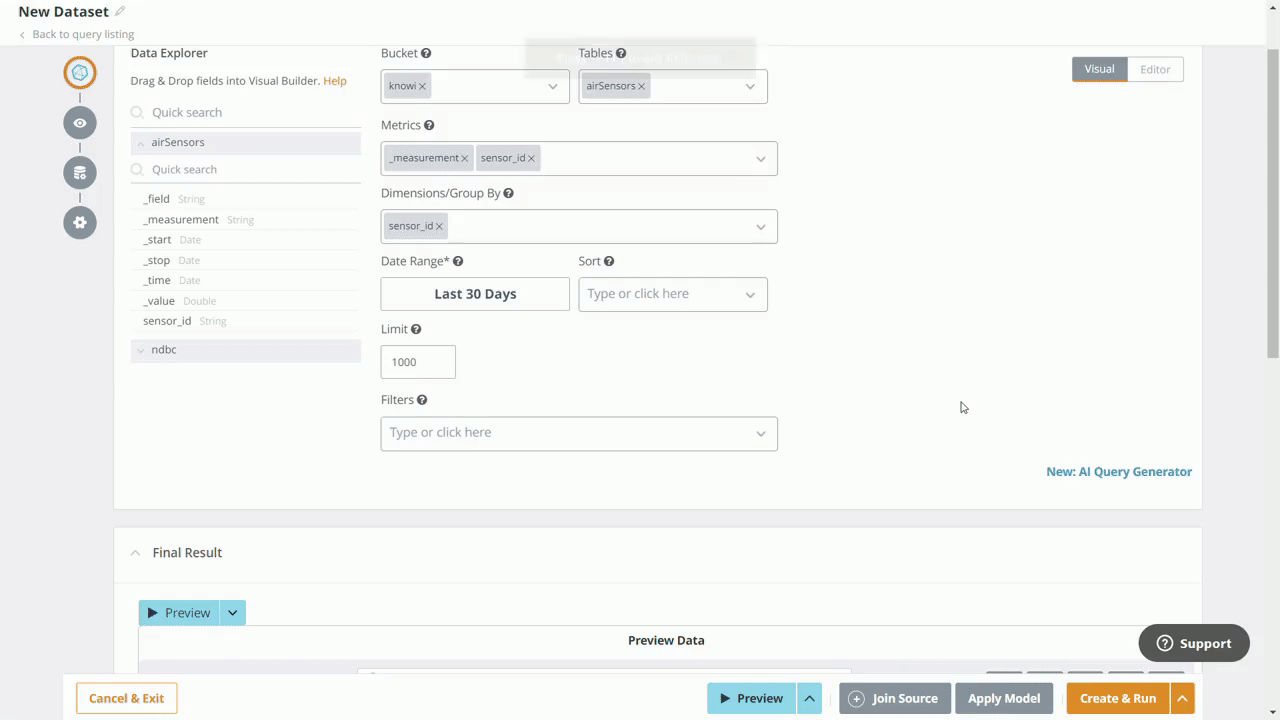The width and height of the screenshot is (1280, 720).
Task: Select the Visual tab
Action: [x=1099, y=69]
